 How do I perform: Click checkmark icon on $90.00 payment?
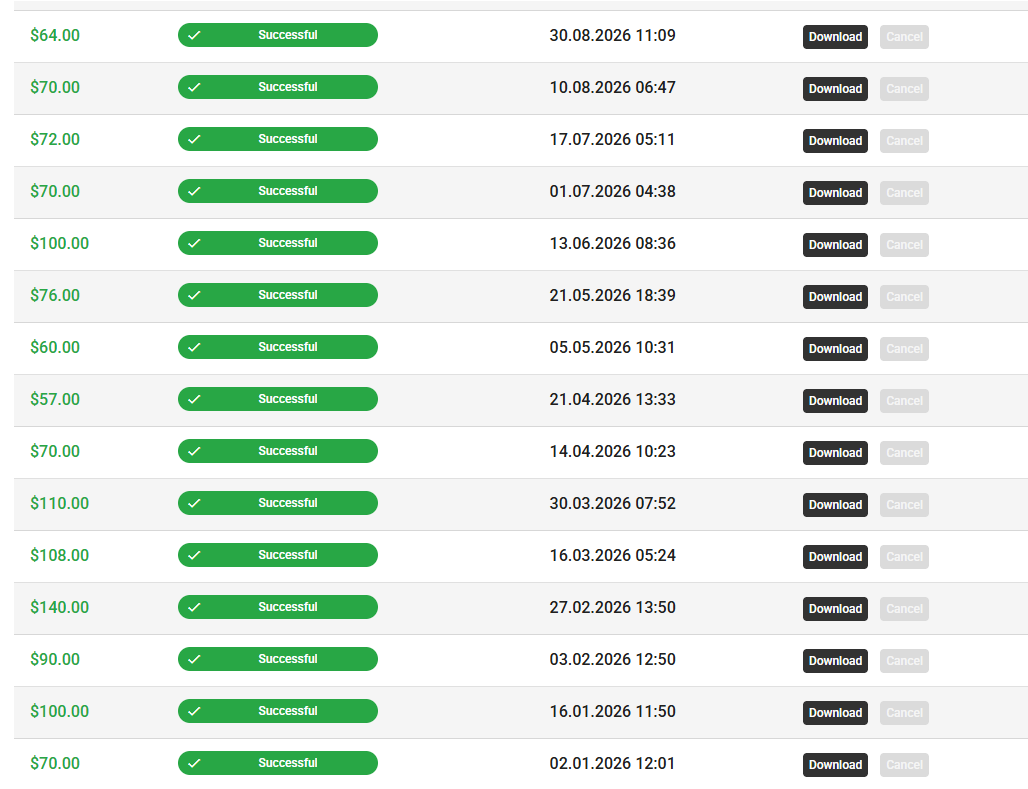pyautogui.click(x=194, y=659)
